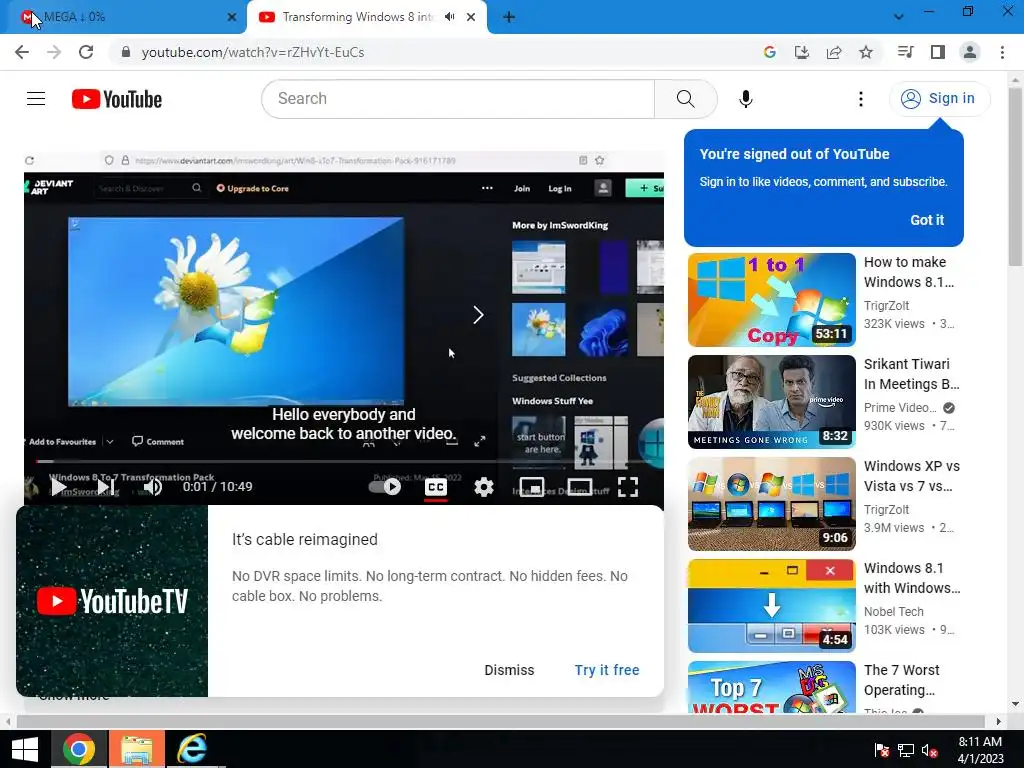Launch Internet Explorer from taskbar
1024x768 pixels.
pos(193,749)
